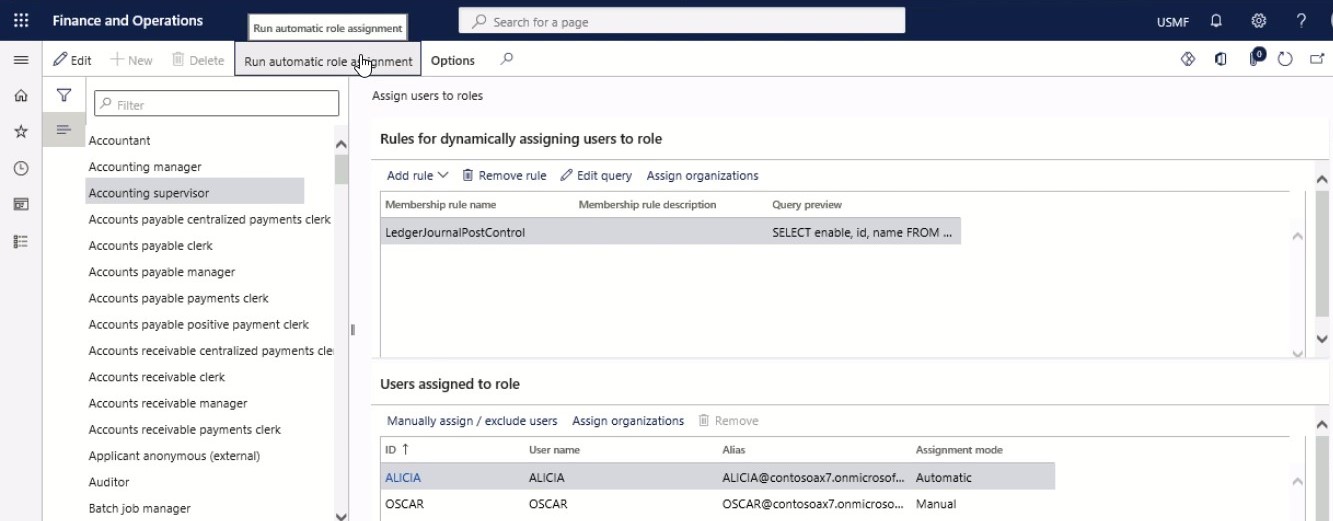1333x521 pixels.
Task: Open Modules list icon in the sidebar
Action: (x=20, y=241)
